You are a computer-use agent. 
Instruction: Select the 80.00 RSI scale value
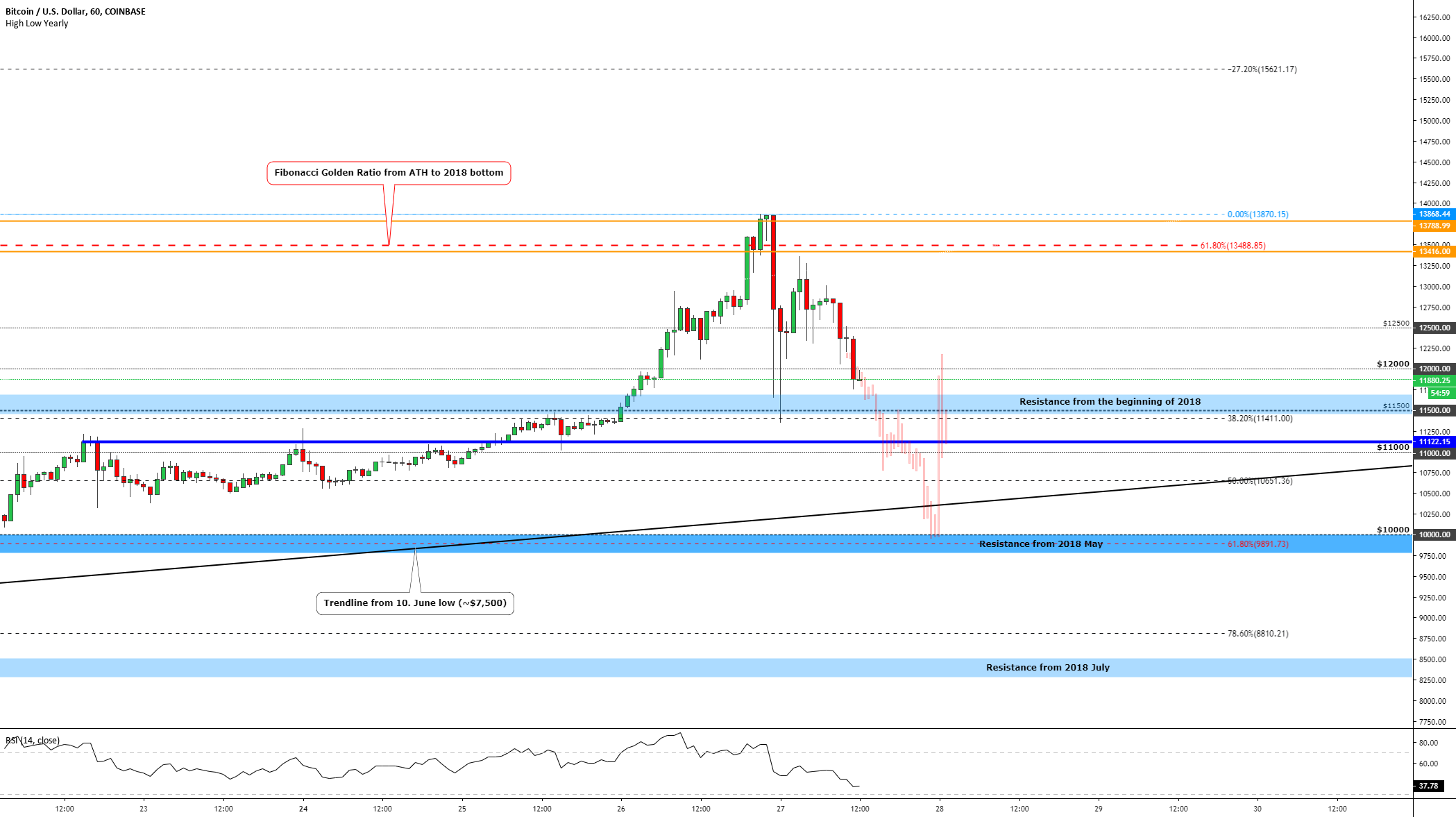(1428, 743)
